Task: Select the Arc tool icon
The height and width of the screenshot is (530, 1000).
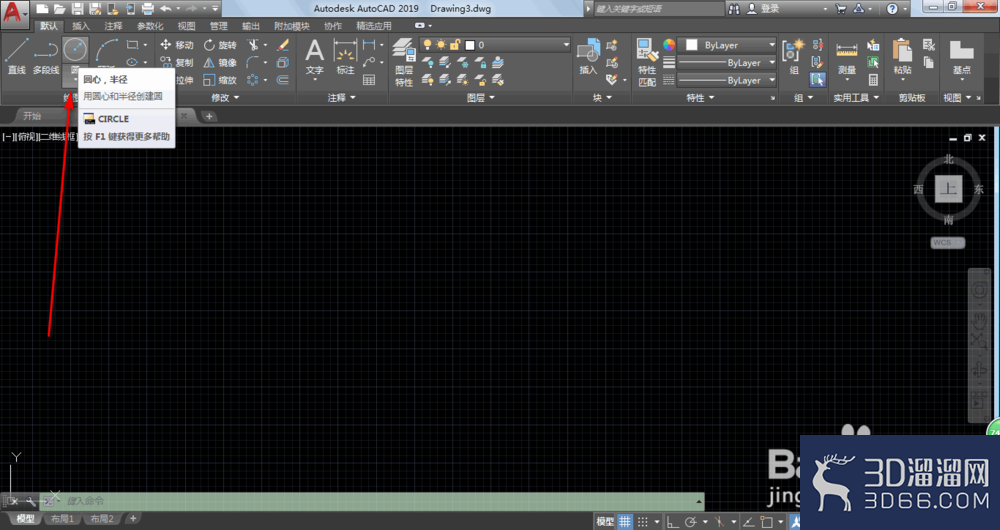Action: click(x=107, y=51)
